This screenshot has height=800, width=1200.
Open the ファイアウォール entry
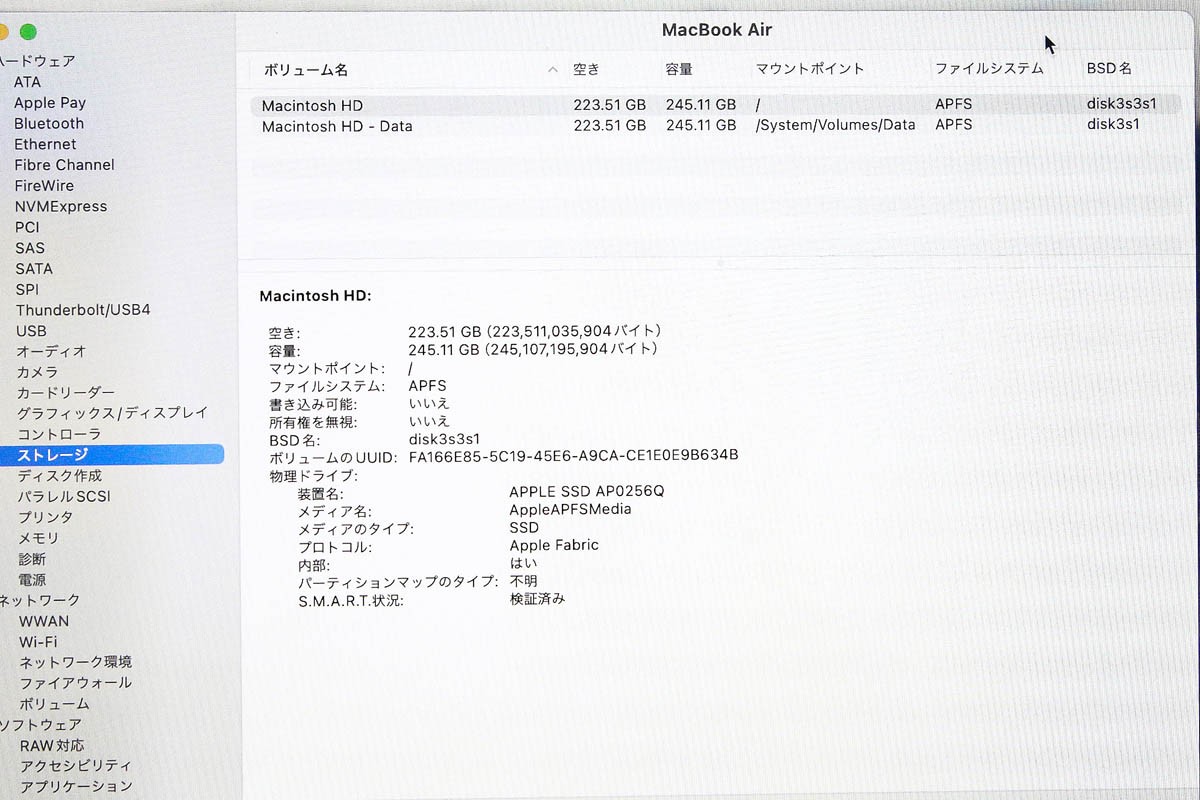[x=76, y=683]
